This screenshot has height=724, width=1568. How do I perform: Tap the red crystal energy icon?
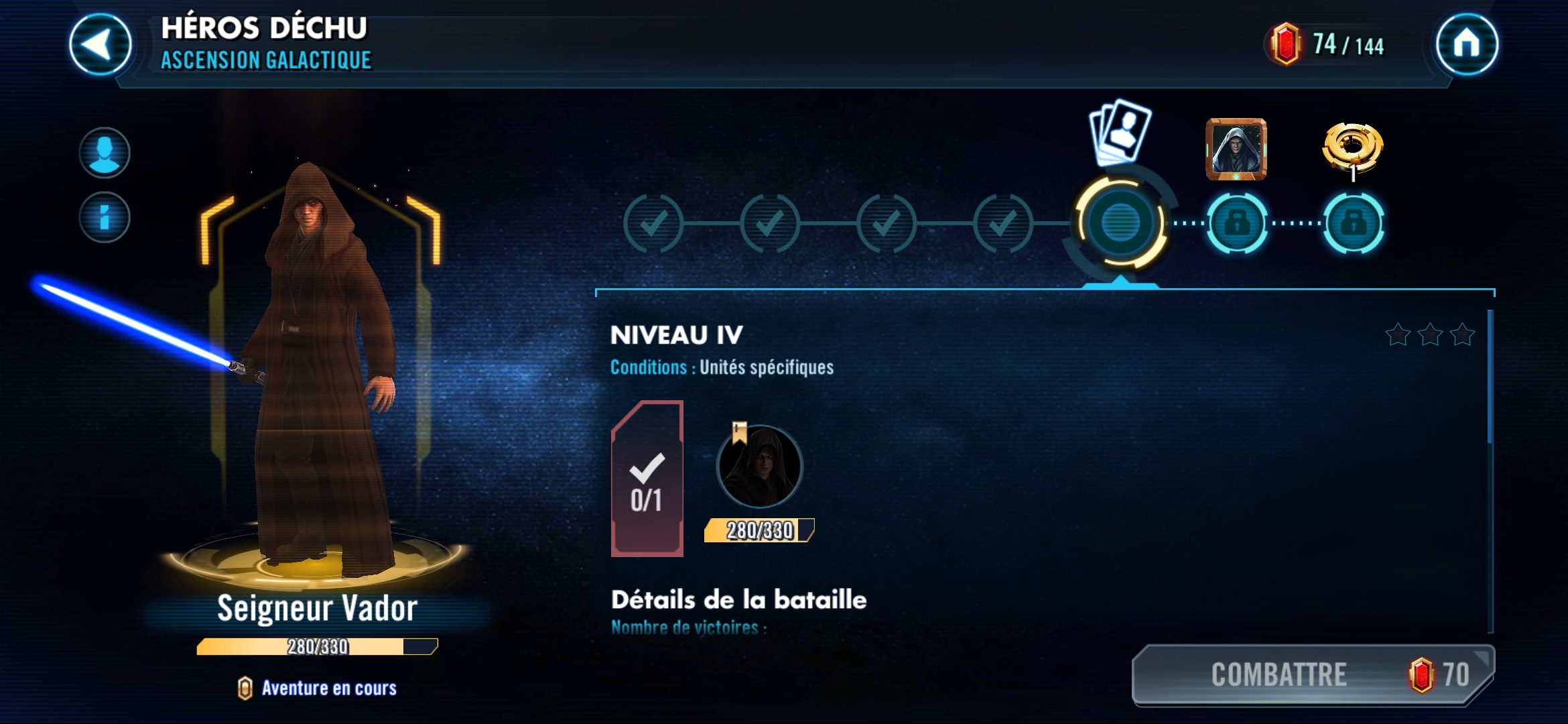coord(1285,44)
